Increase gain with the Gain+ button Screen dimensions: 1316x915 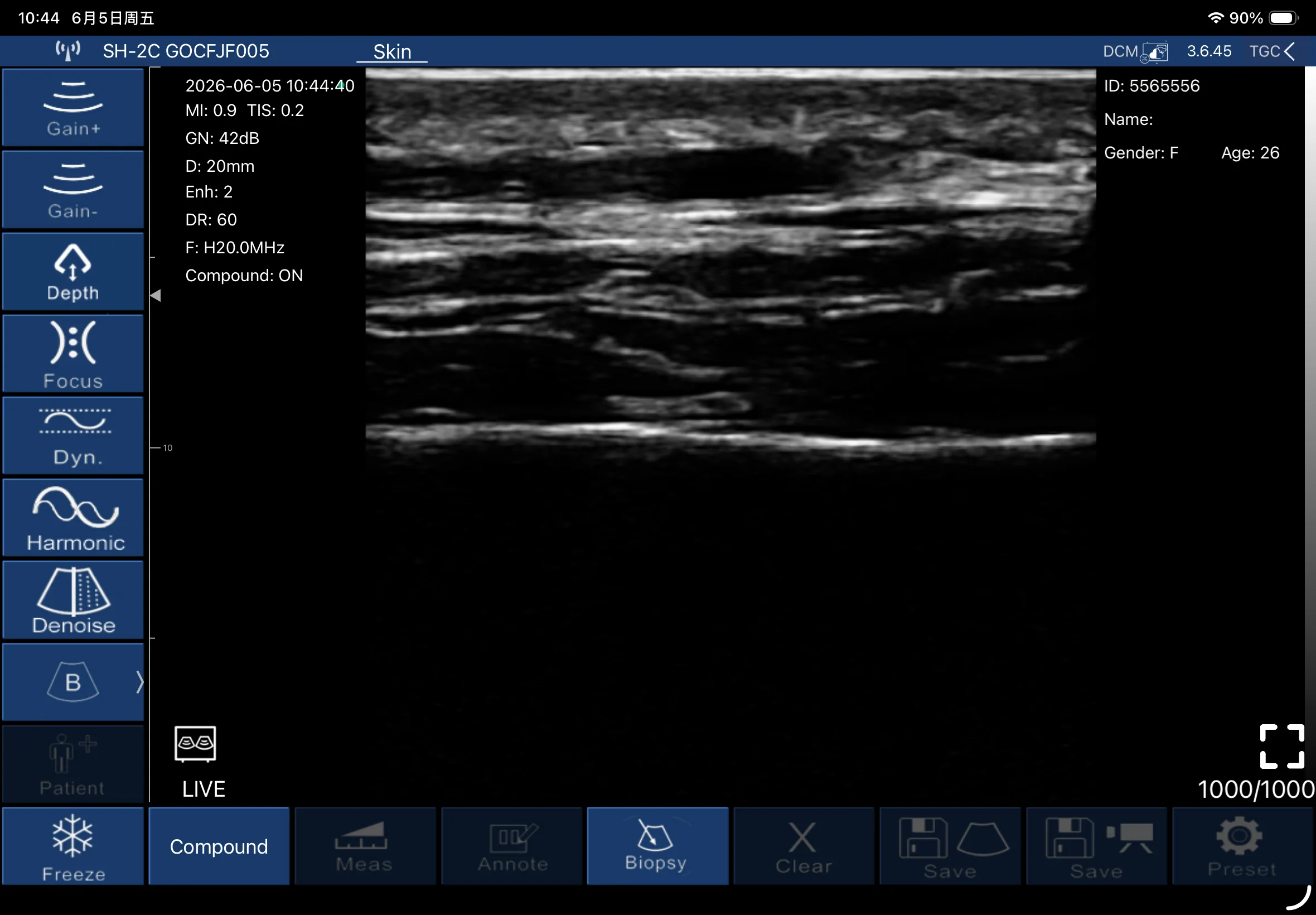pos(72,108)
